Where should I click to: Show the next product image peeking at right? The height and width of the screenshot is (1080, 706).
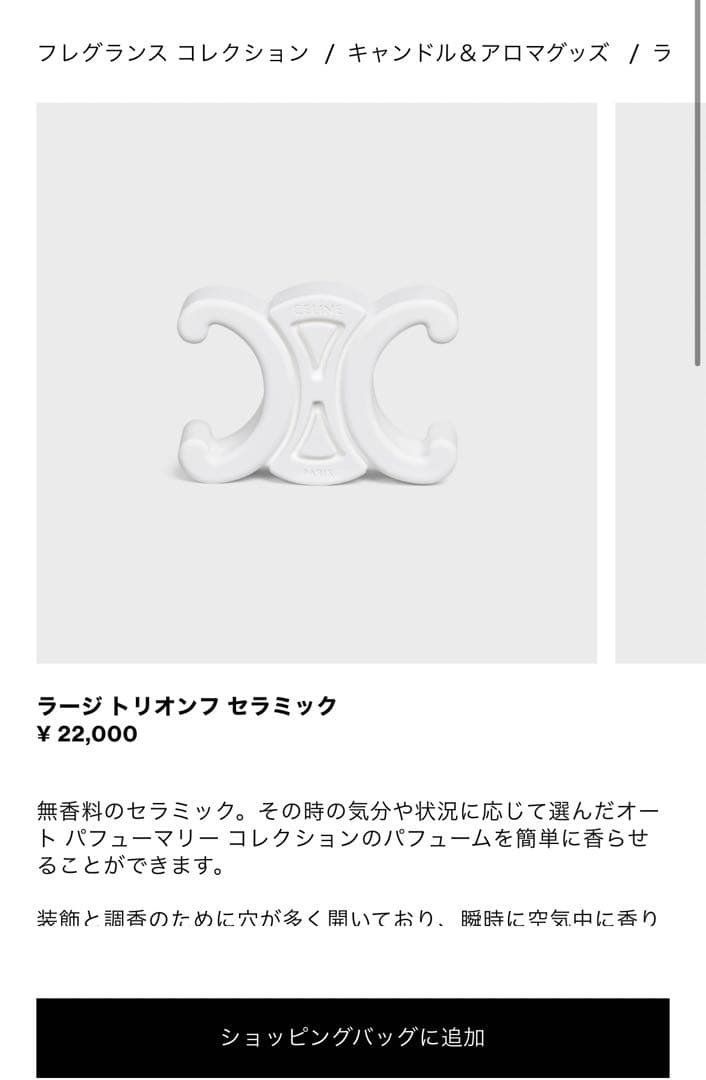(x=660, y=383)
